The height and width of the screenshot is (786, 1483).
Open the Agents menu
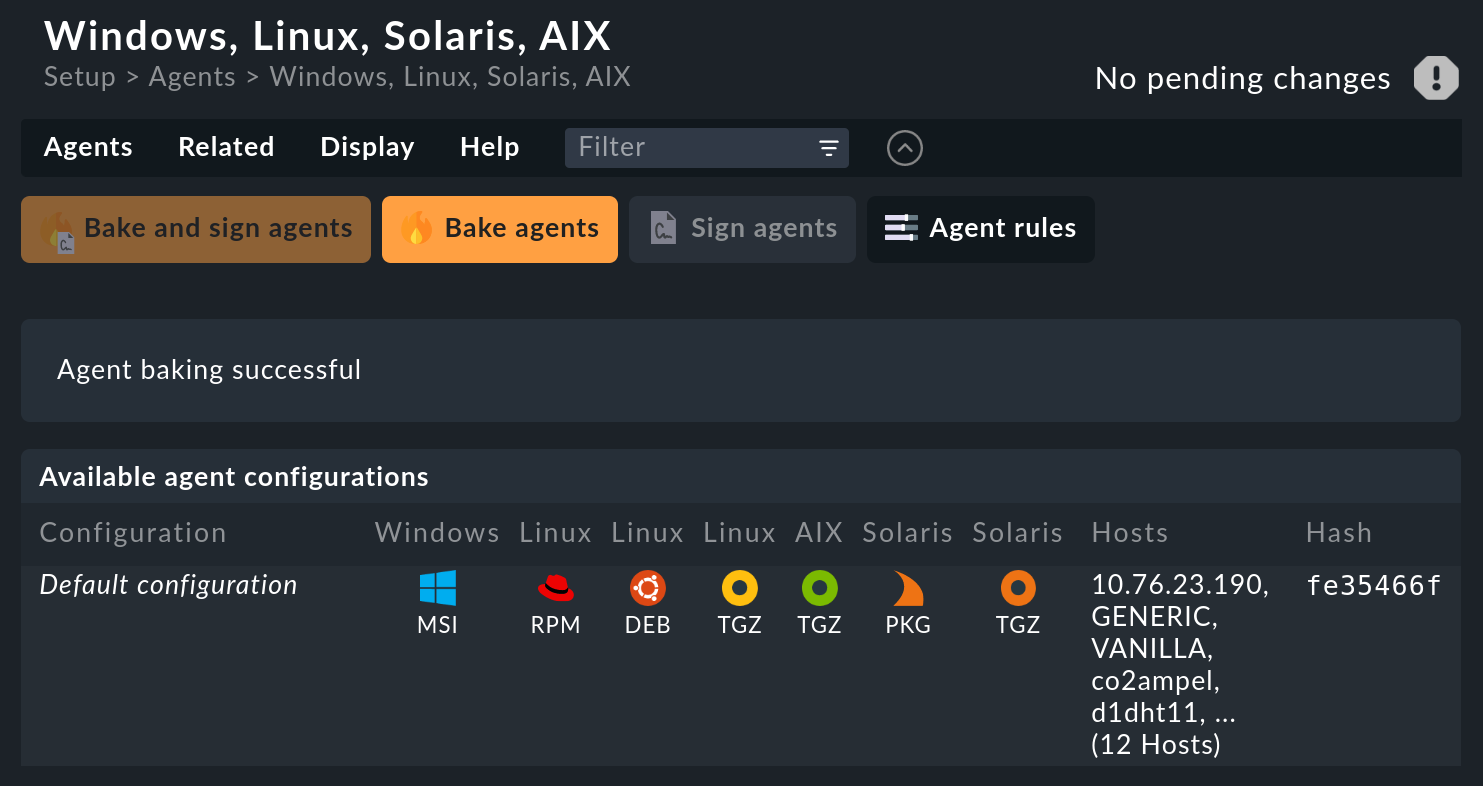pyautogui.click(x=88, y=147)
